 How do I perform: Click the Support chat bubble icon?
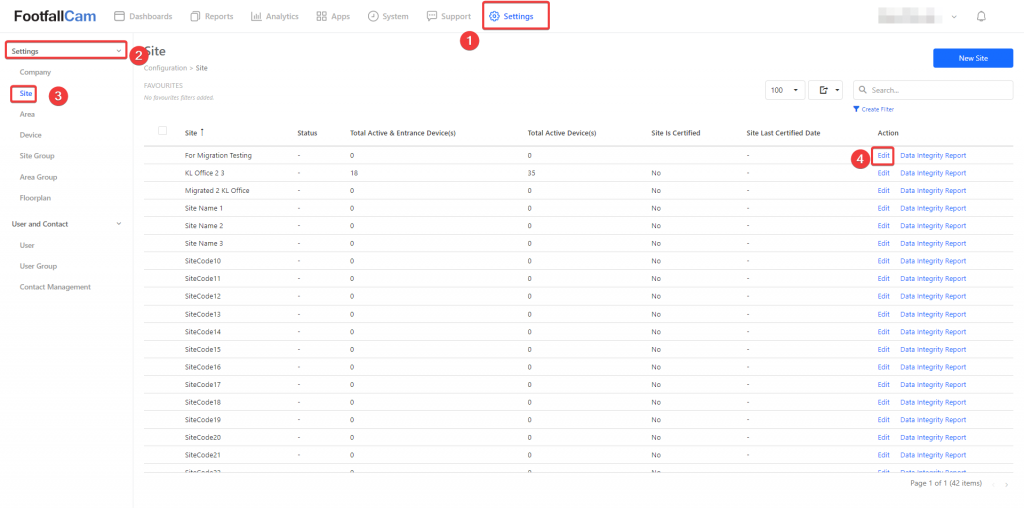pos(432,16)
